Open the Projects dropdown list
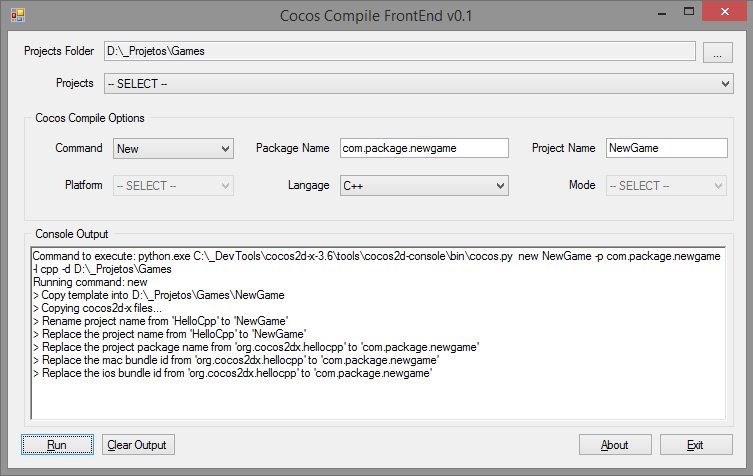753x476 pixels. [x=418, y=84]
